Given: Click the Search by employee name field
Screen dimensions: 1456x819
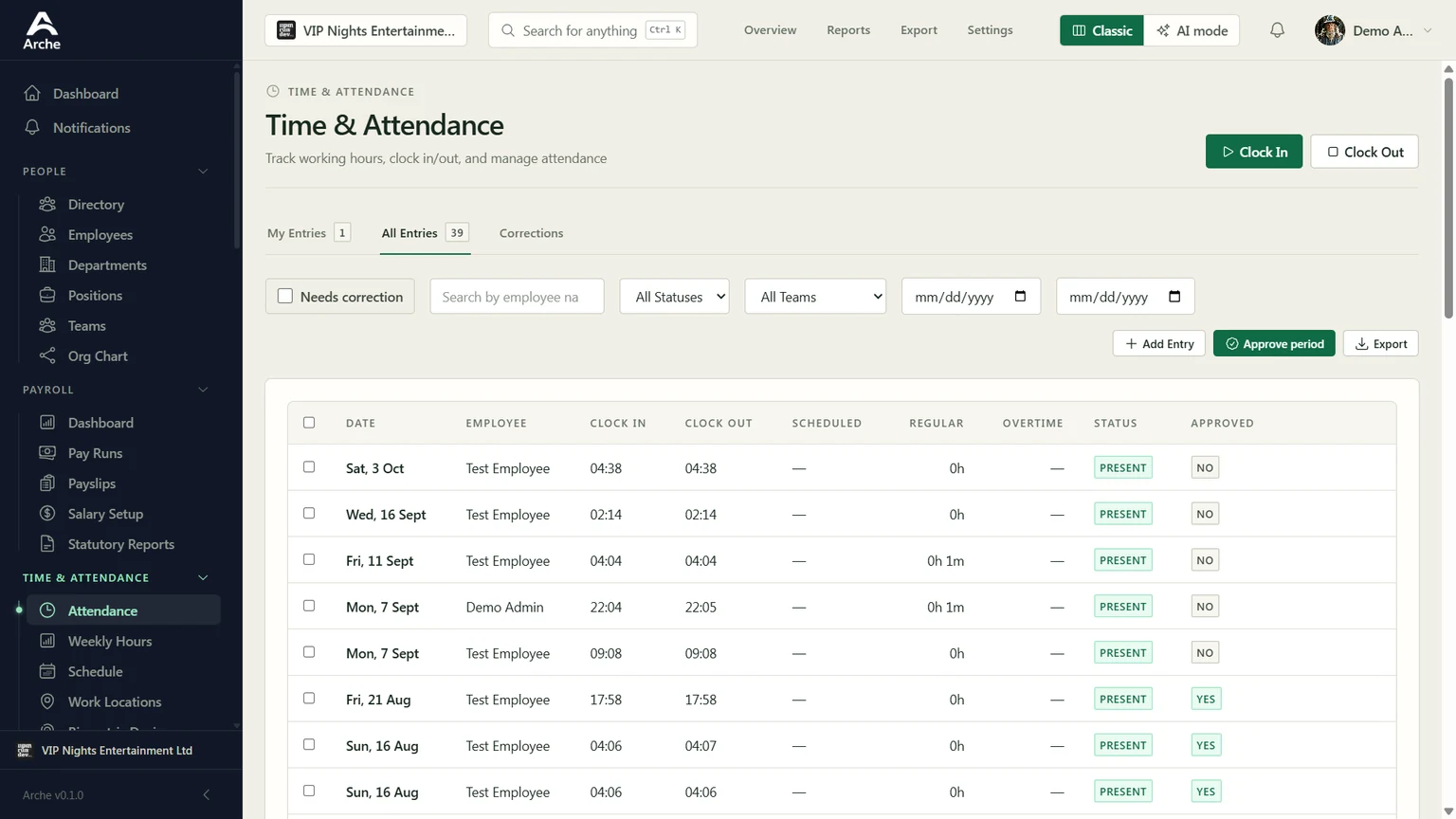Looking at the screenshot, I should click(517, 297).
